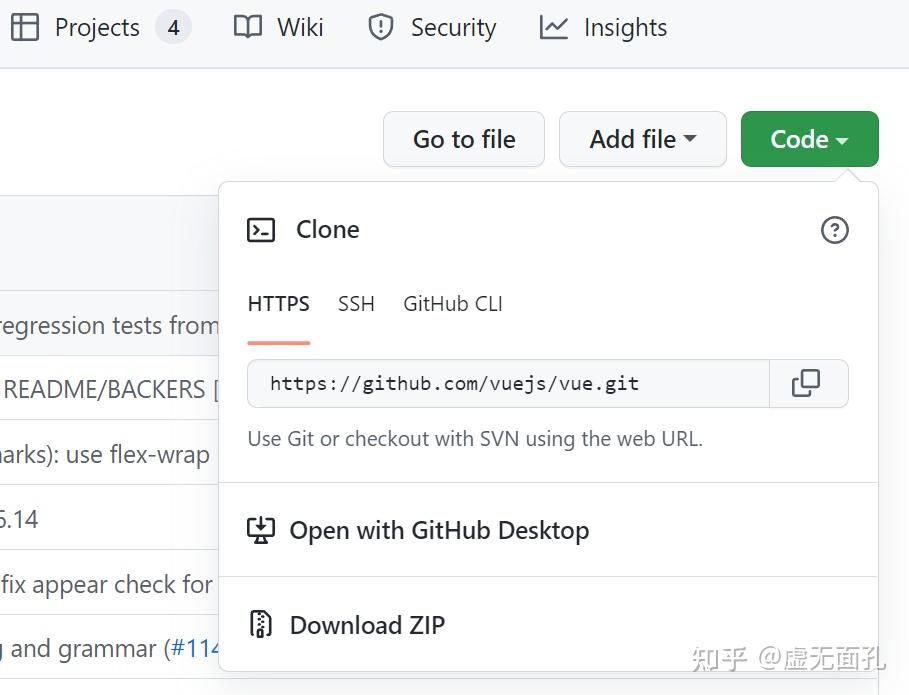
Task: Switch to the GitHub CLI tab
Action: [452, 304]
